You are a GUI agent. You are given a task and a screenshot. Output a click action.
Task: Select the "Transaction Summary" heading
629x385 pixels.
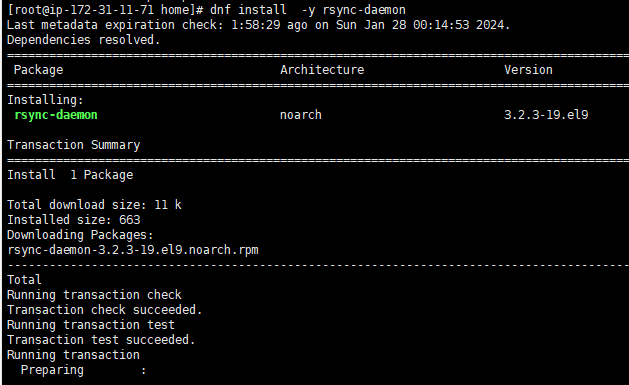coord(73,145)
